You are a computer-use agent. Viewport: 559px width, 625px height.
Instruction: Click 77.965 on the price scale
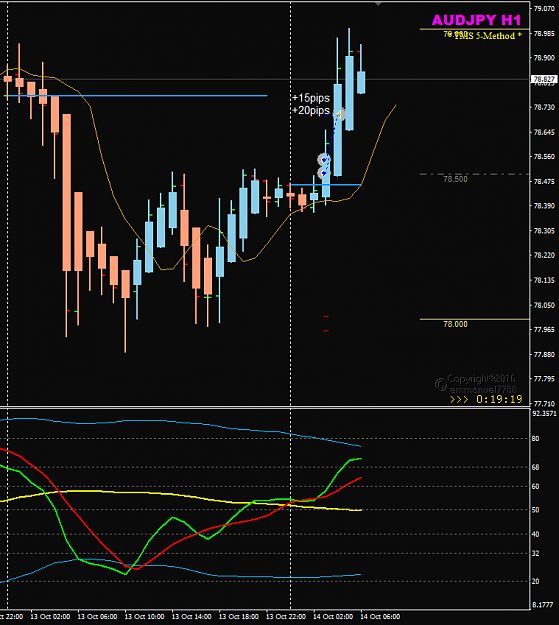pos(544,330)
